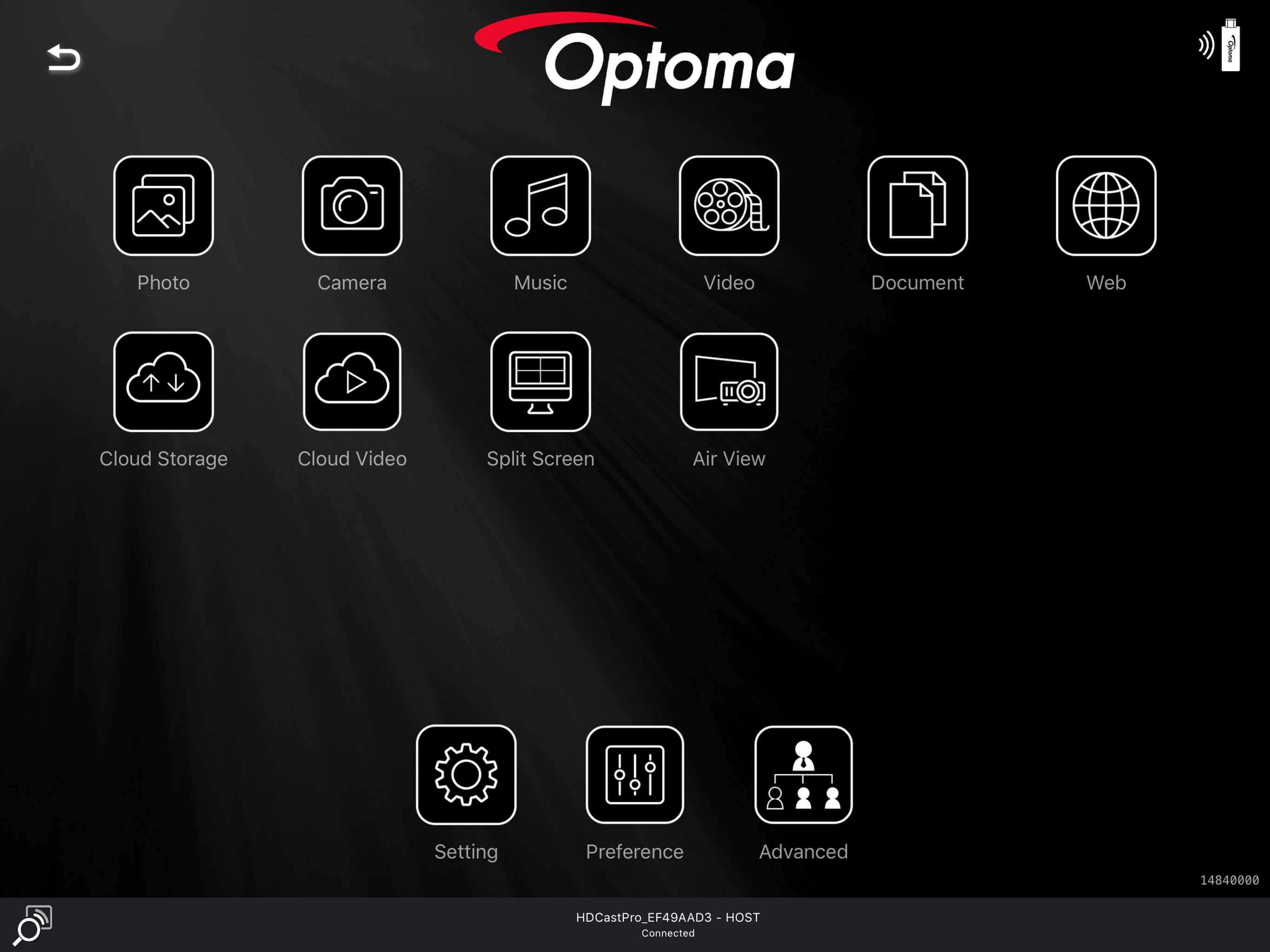Search devices with magnifier cast icon
Viewport: 1270px width, 952px height.
pyautogui.click(x=33, y=925)
